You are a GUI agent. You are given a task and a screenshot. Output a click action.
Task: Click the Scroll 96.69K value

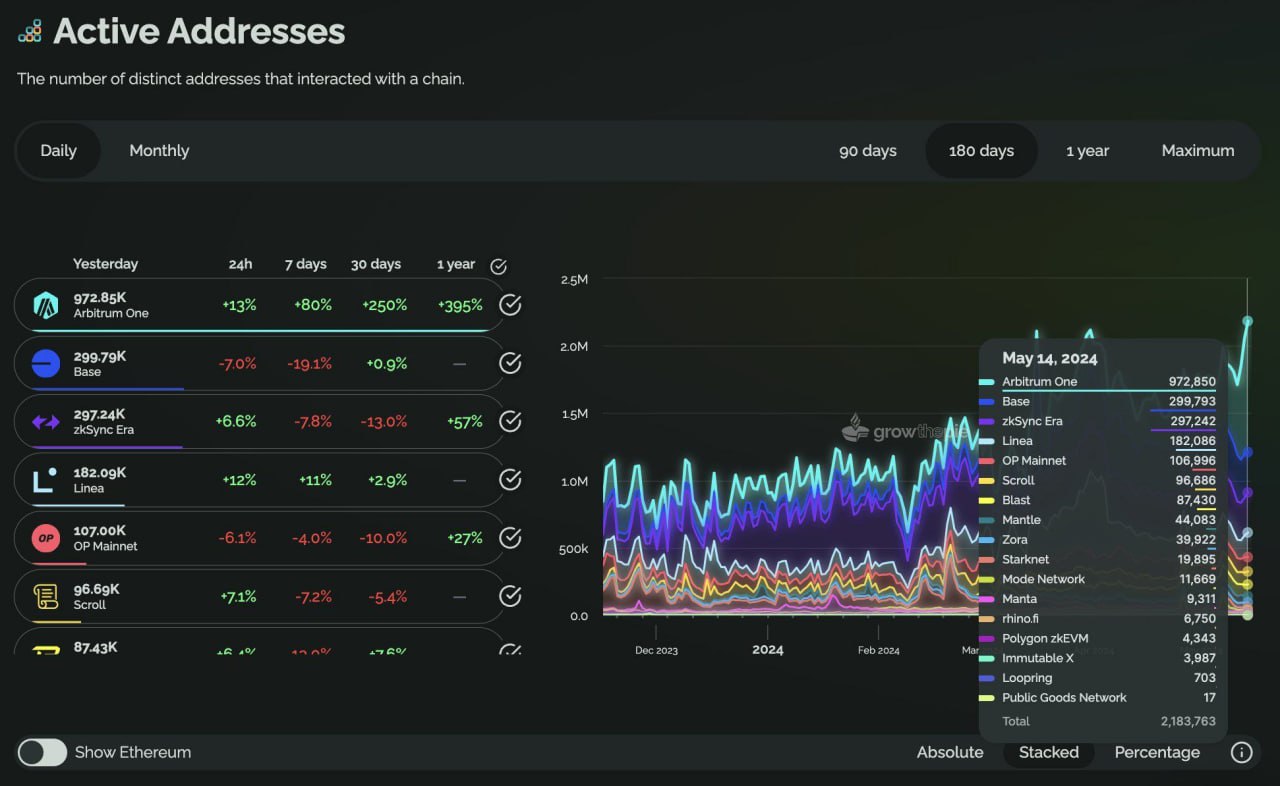pyautogui.click(x=97, y=590)
